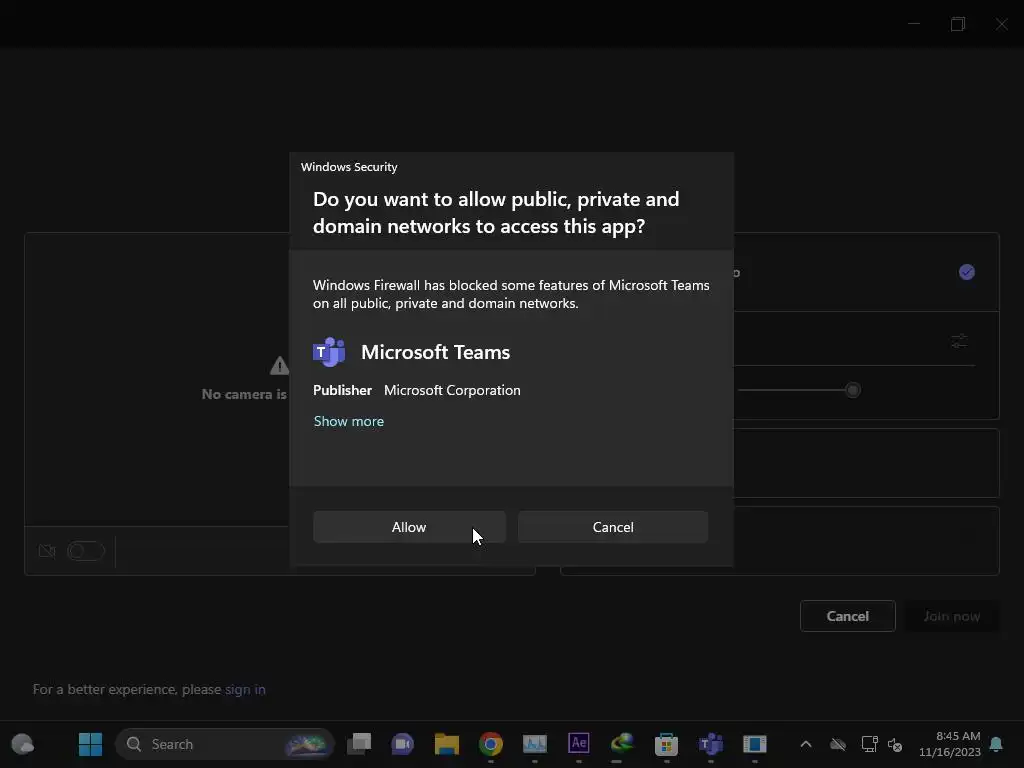This screenshot has height=768, width=1024.
Task: Click the Cancel button in Teams pre-join
Action: tap(847, 616)
